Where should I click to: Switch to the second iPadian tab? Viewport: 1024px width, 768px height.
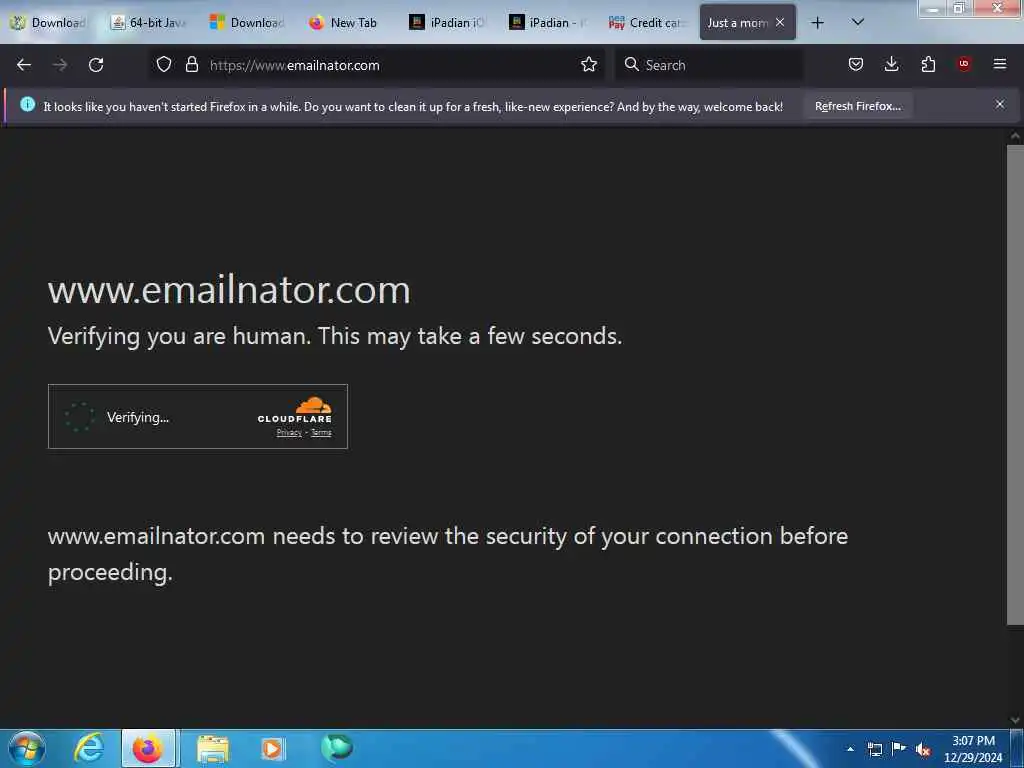pyautogui.click(x=547, y=23)
